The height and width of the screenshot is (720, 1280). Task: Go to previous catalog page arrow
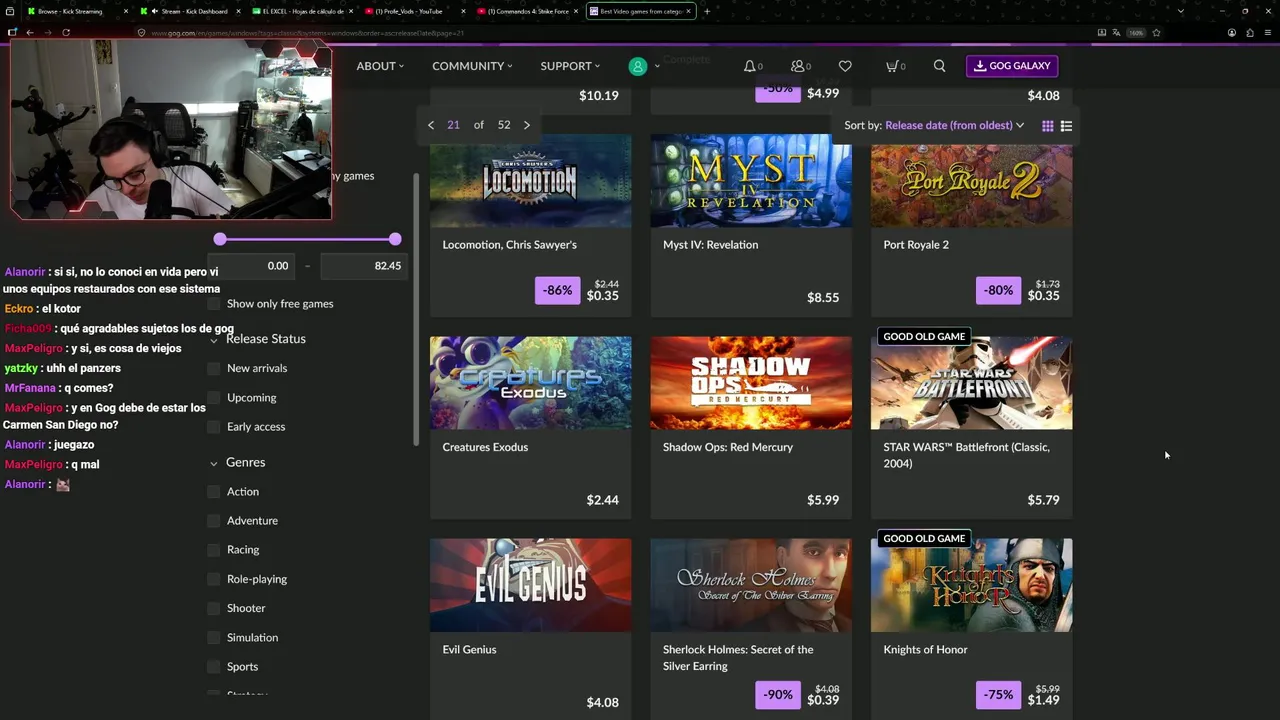[431, 125]
